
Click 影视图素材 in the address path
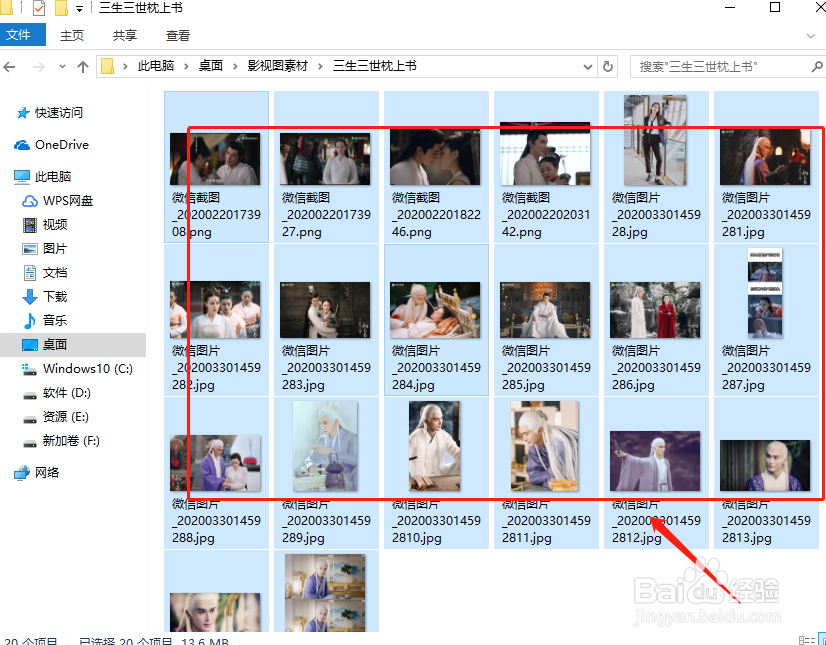[x=278, y=66]
